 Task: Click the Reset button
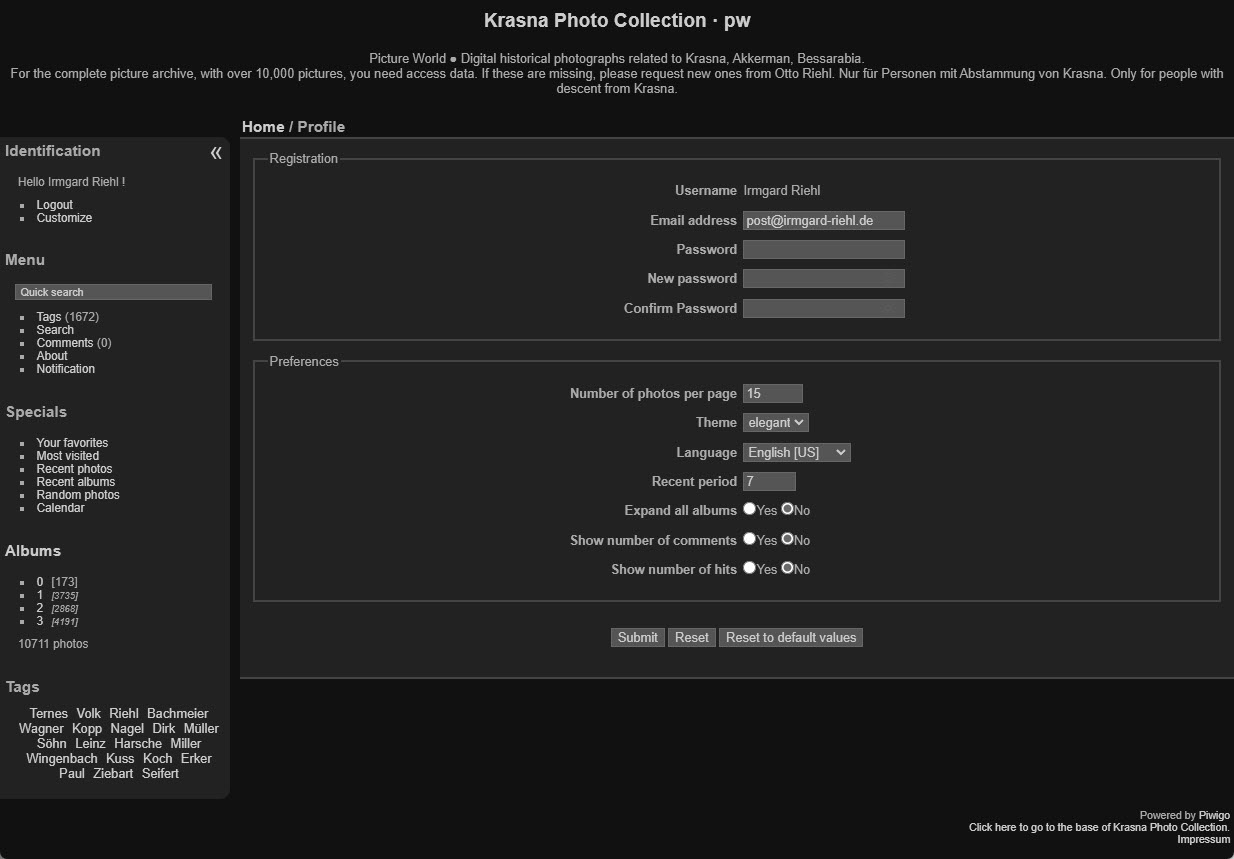(692, 637)
